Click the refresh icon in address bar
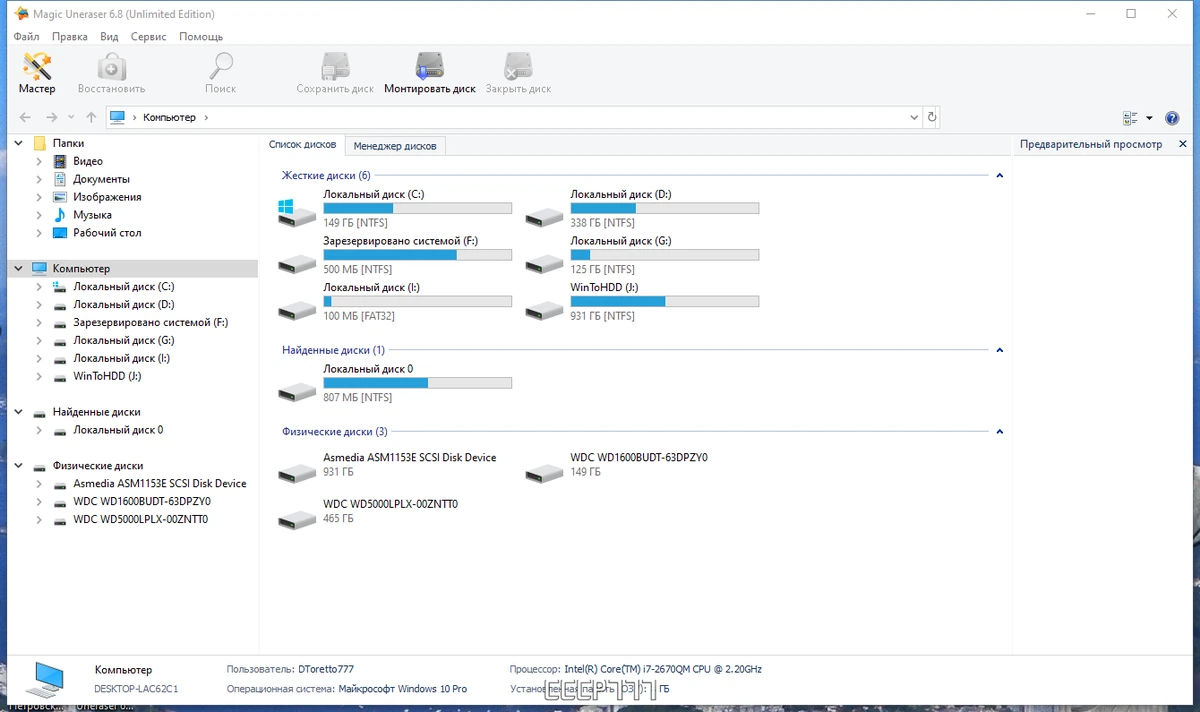The width and height of the screenshot is (1200, 712). (x=932, y=118)
